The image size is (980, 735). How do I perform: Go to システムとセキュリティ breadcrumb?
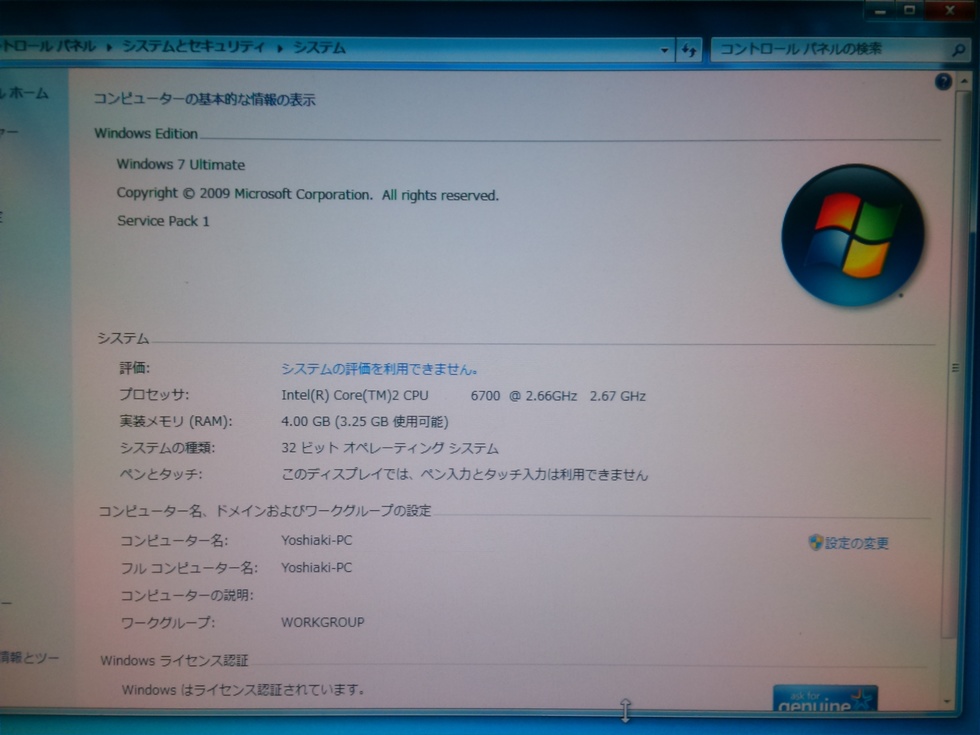[x=193, y=47]
